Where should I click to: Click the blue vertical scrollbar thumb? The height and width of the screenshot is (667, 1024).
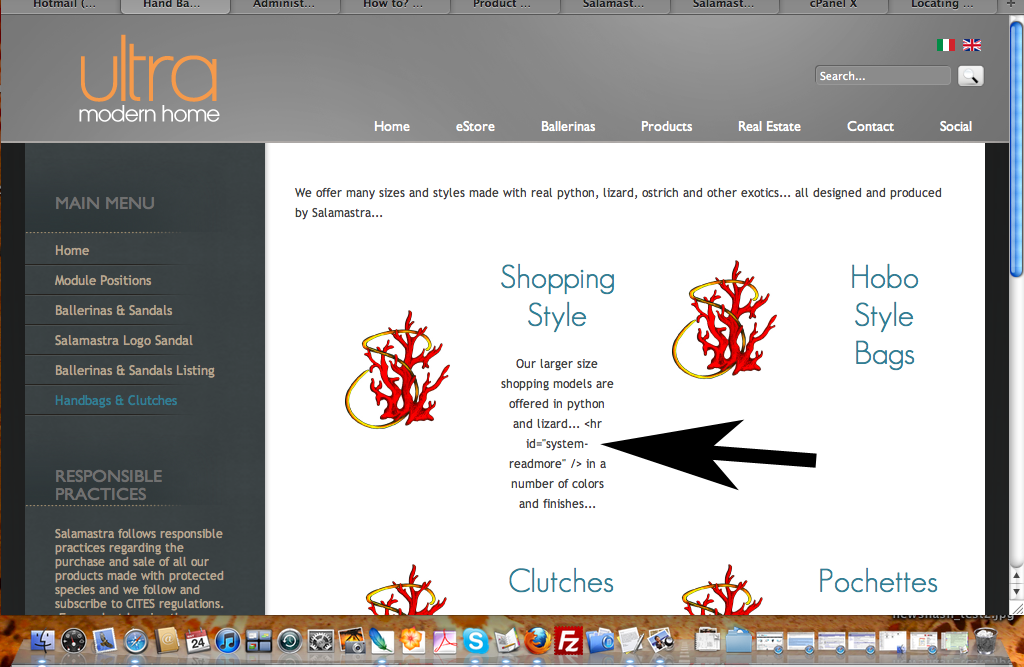point(1017,149)
